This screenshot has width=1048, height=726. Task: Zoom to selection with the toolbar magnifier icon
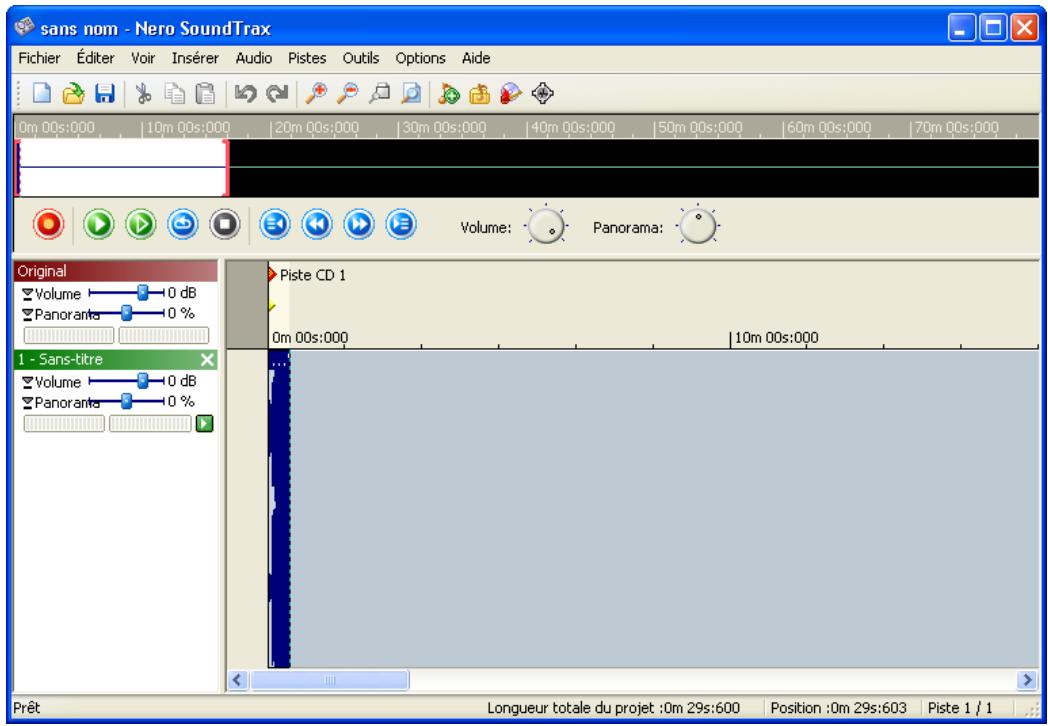point(379,93)
